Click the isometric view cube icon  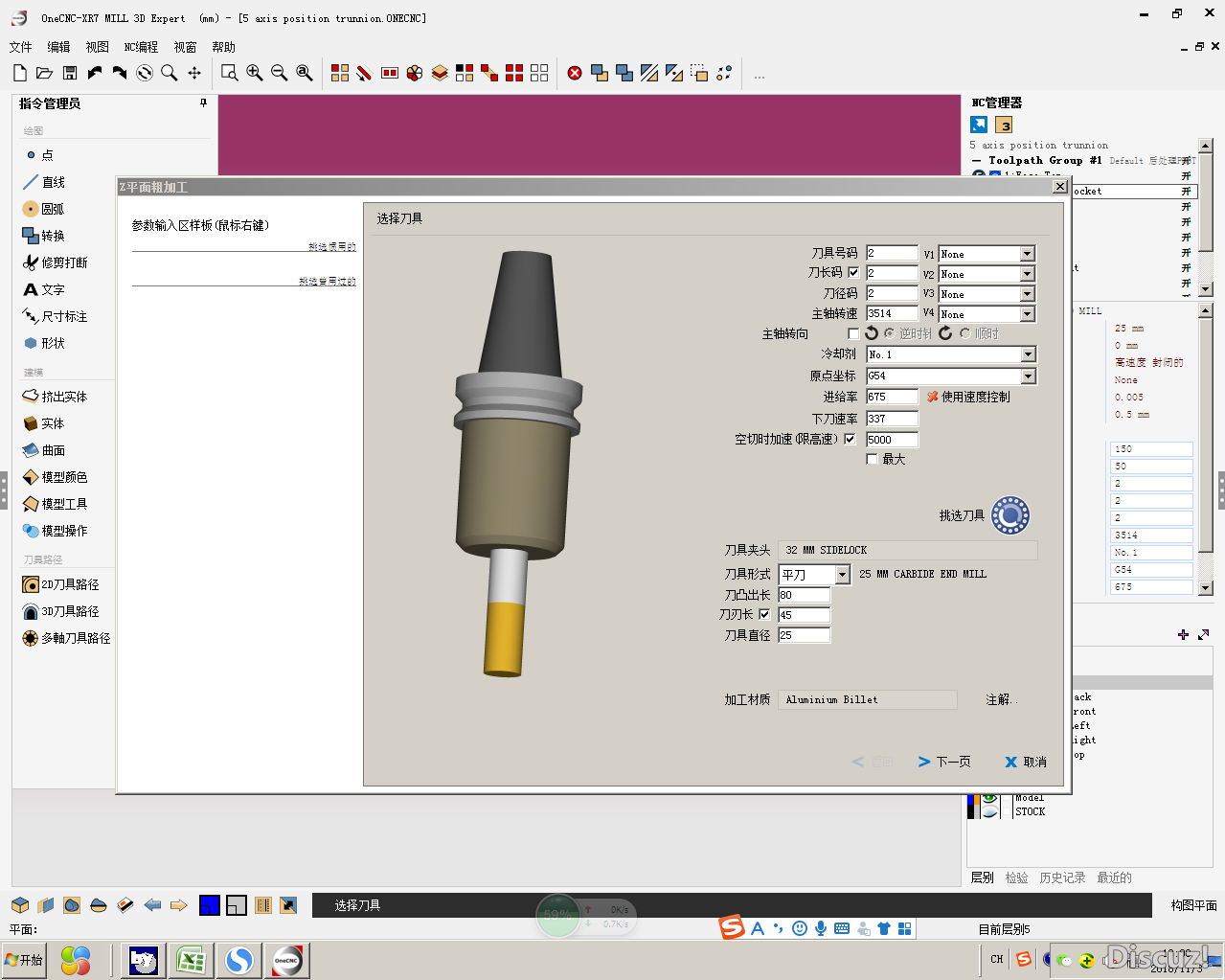(20, 905)
